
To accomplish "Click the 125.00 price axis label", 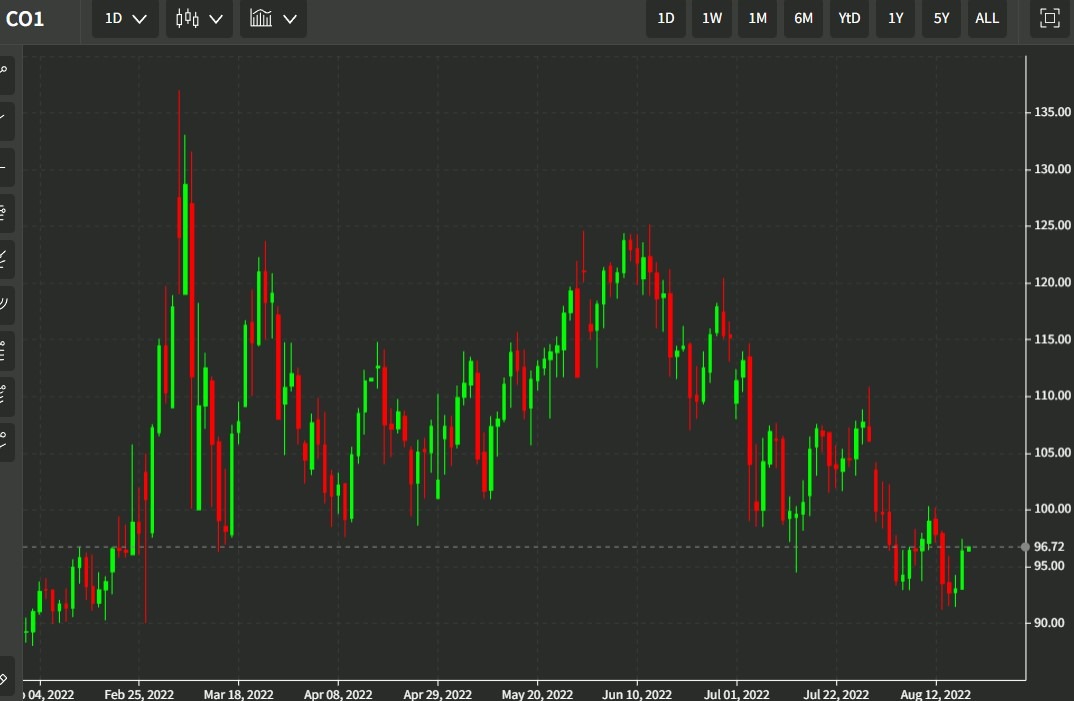I will point(1052,225).
